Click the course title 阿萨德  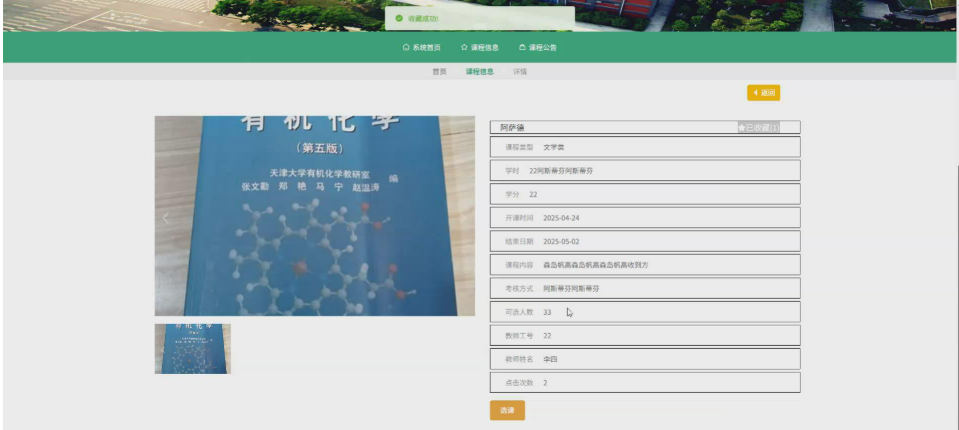[x=512, y=128]
